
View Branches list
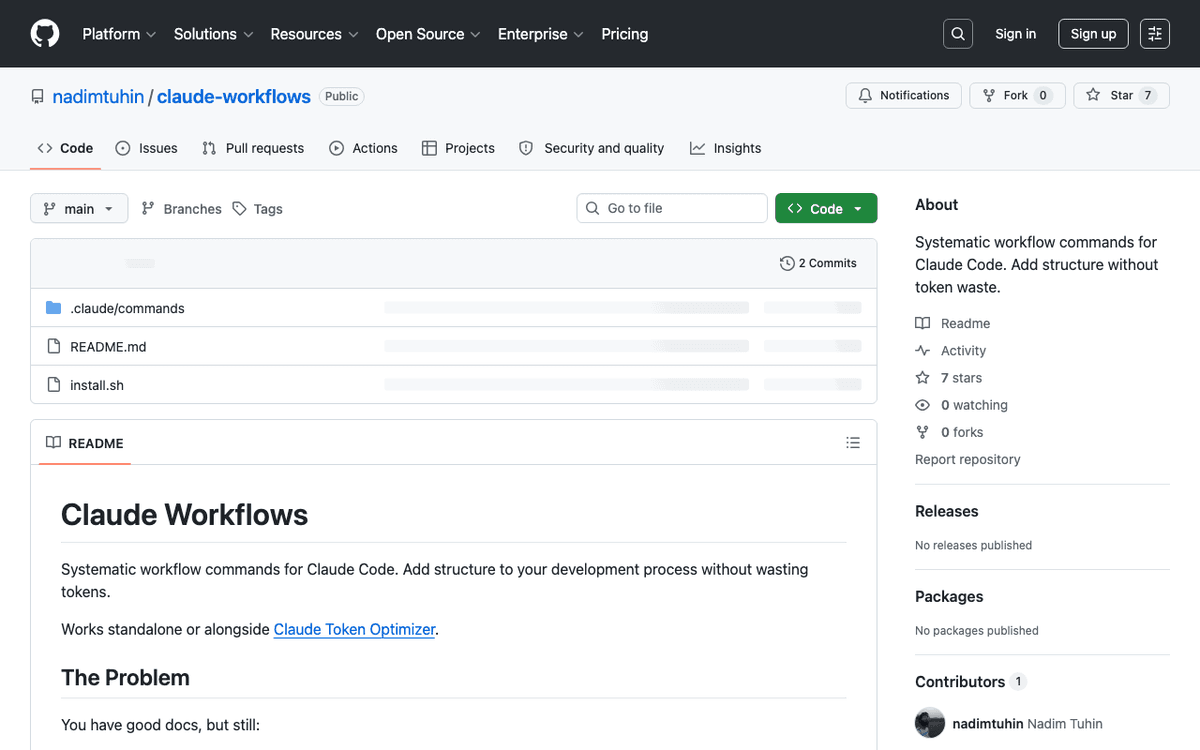[x=181, y=208]
